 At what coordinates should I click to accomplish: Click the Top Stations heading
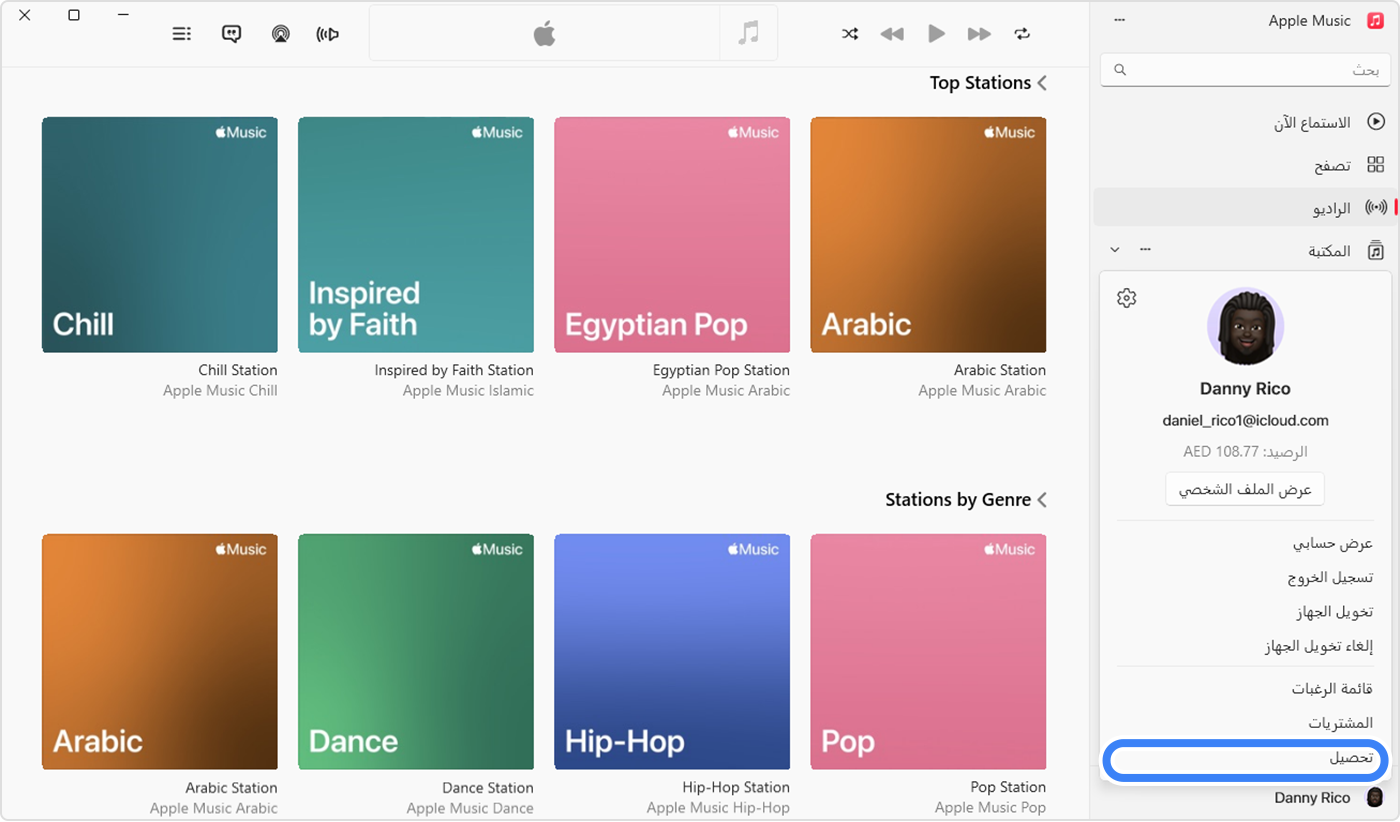pyautogui.click(x=980, y=83)
